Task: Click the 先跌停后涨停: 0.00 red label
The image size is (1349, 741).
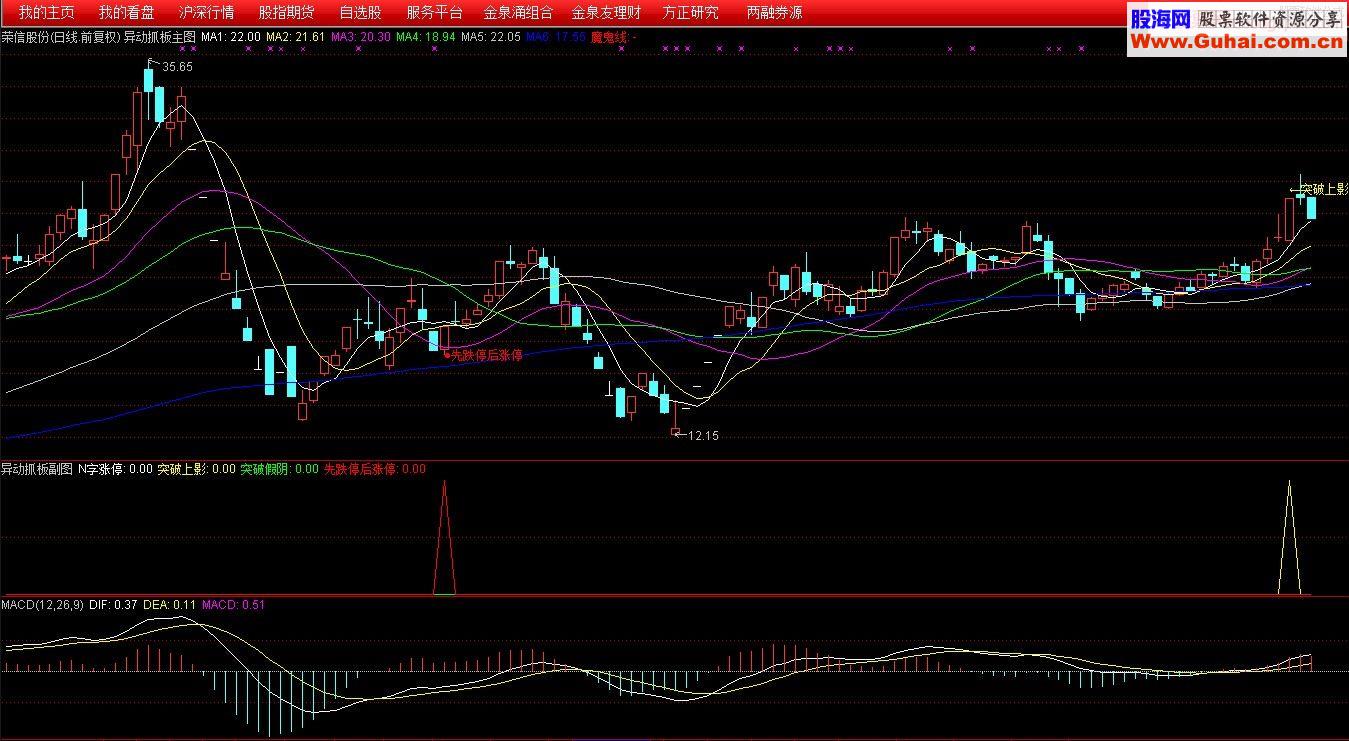Action: pyautogui.click(x=374, y=468)
